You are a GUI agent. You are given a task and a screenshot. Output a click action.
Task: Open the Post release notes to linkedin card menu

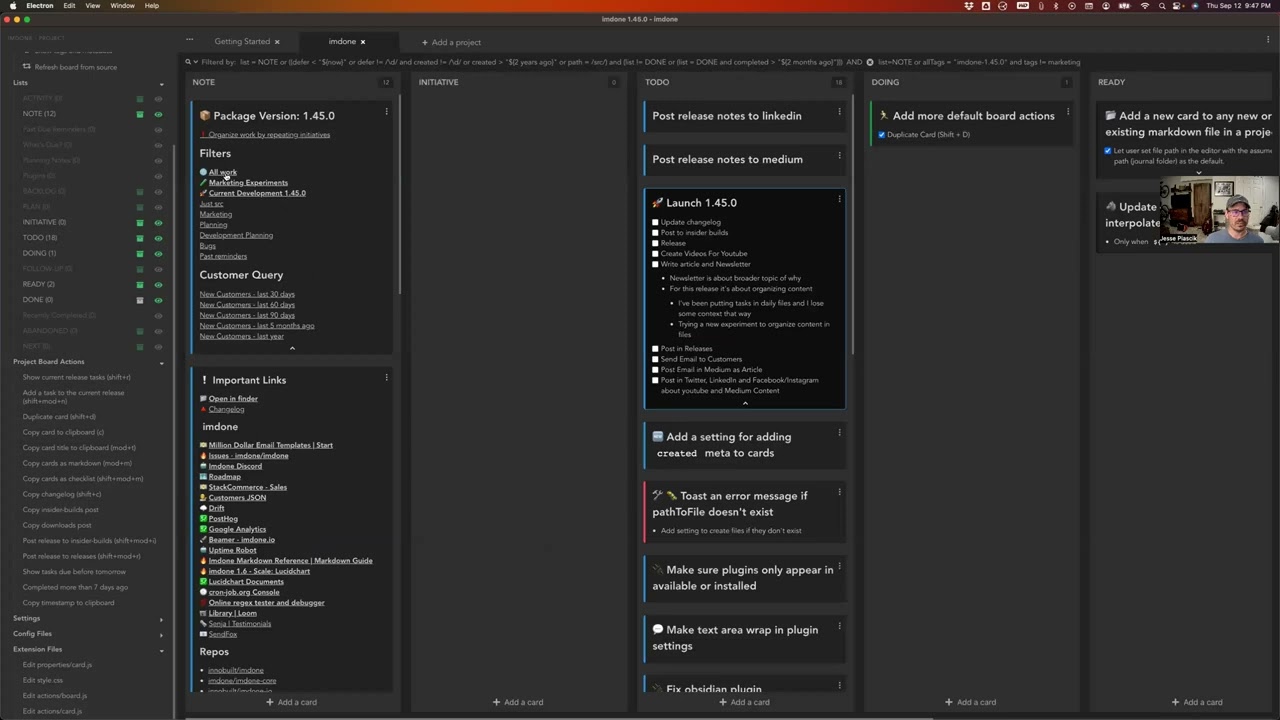(x=839, y=112)
